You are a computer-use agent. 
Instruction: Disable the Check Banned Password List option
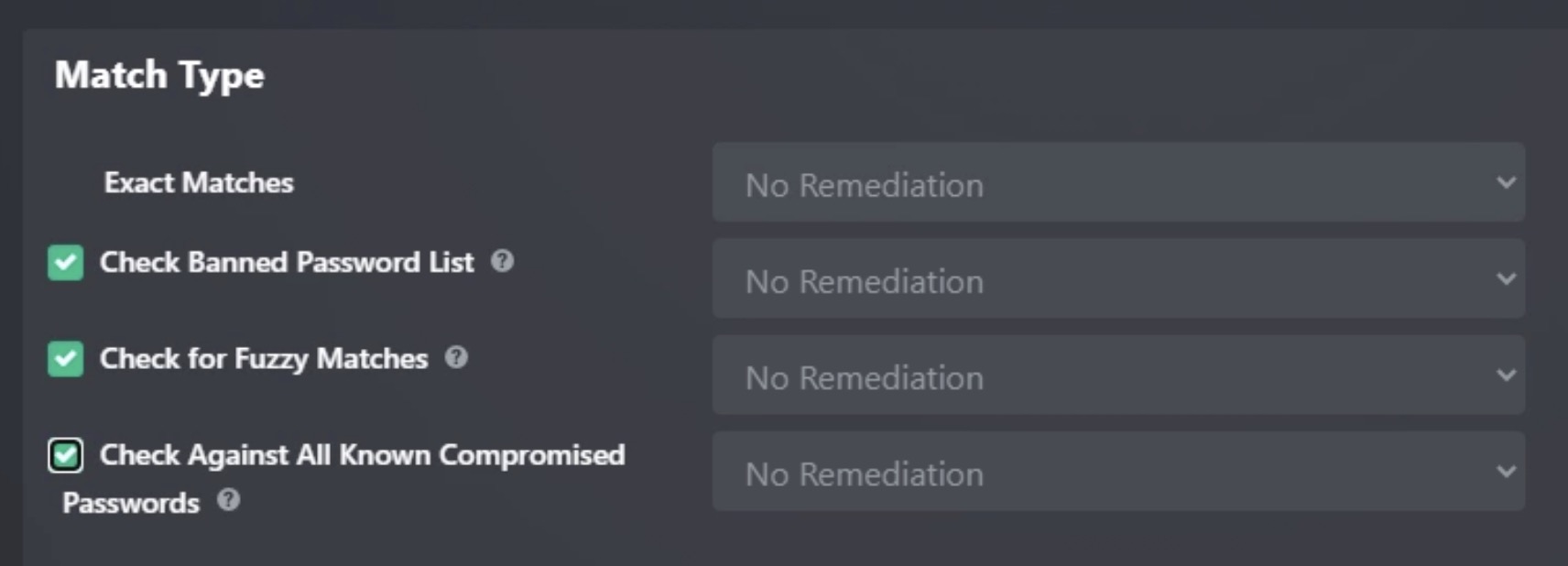pos(64,263)
